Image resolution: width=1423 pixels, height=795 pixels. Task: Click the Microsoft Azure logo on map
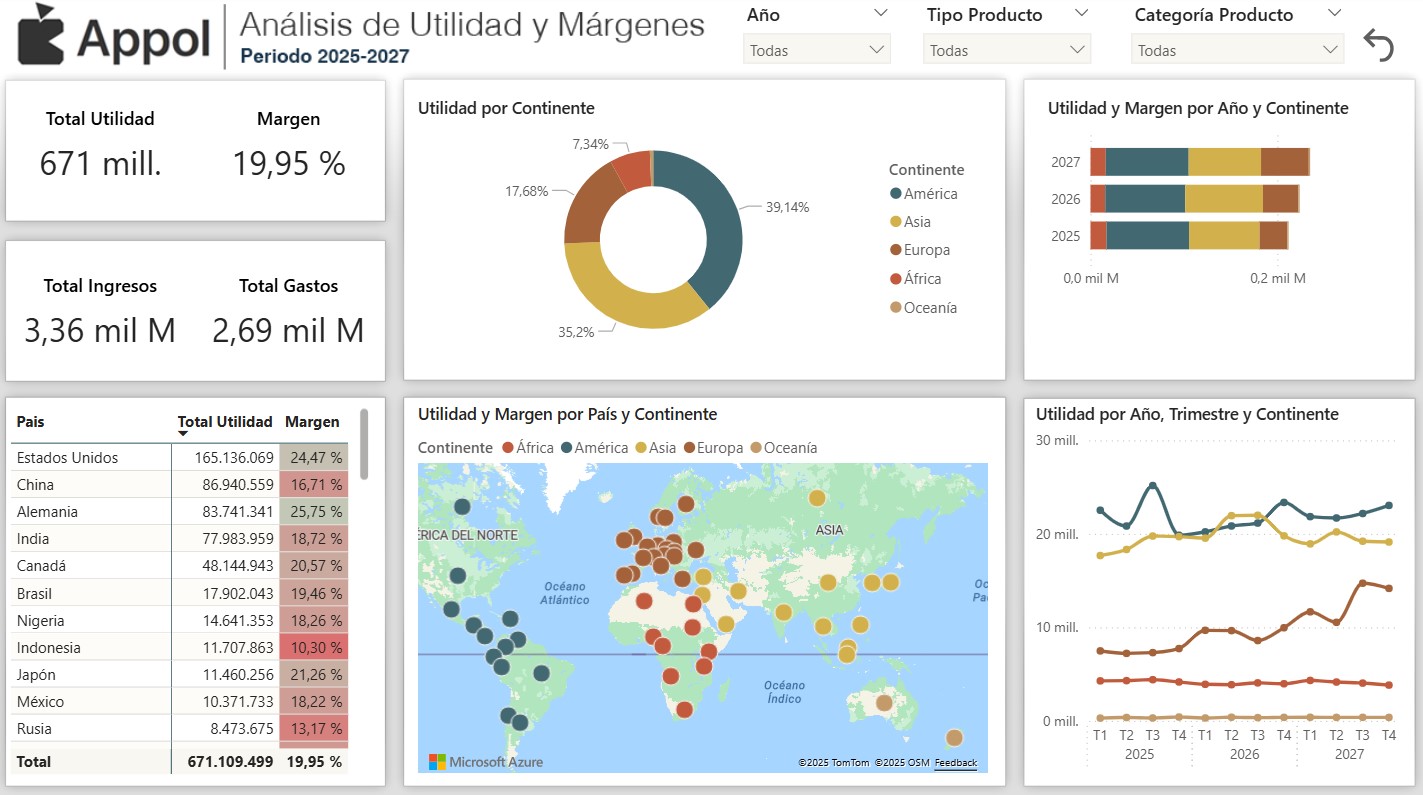click(x=486, y=762)
